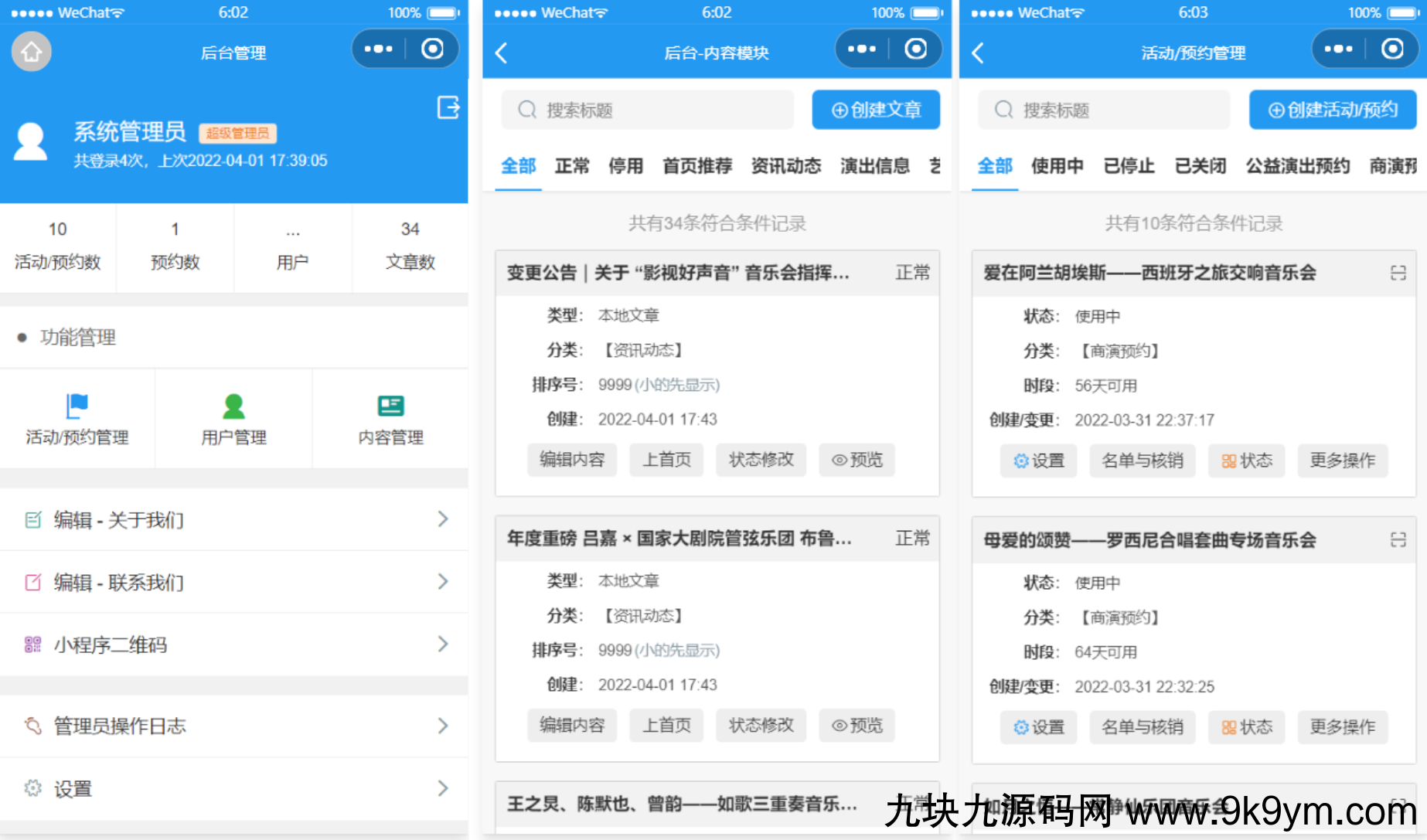Screen dimensions: 1427x840
Task: Open 管理员操作日志 row chevron
Action: pyautogui.click(x=442, y=726)
